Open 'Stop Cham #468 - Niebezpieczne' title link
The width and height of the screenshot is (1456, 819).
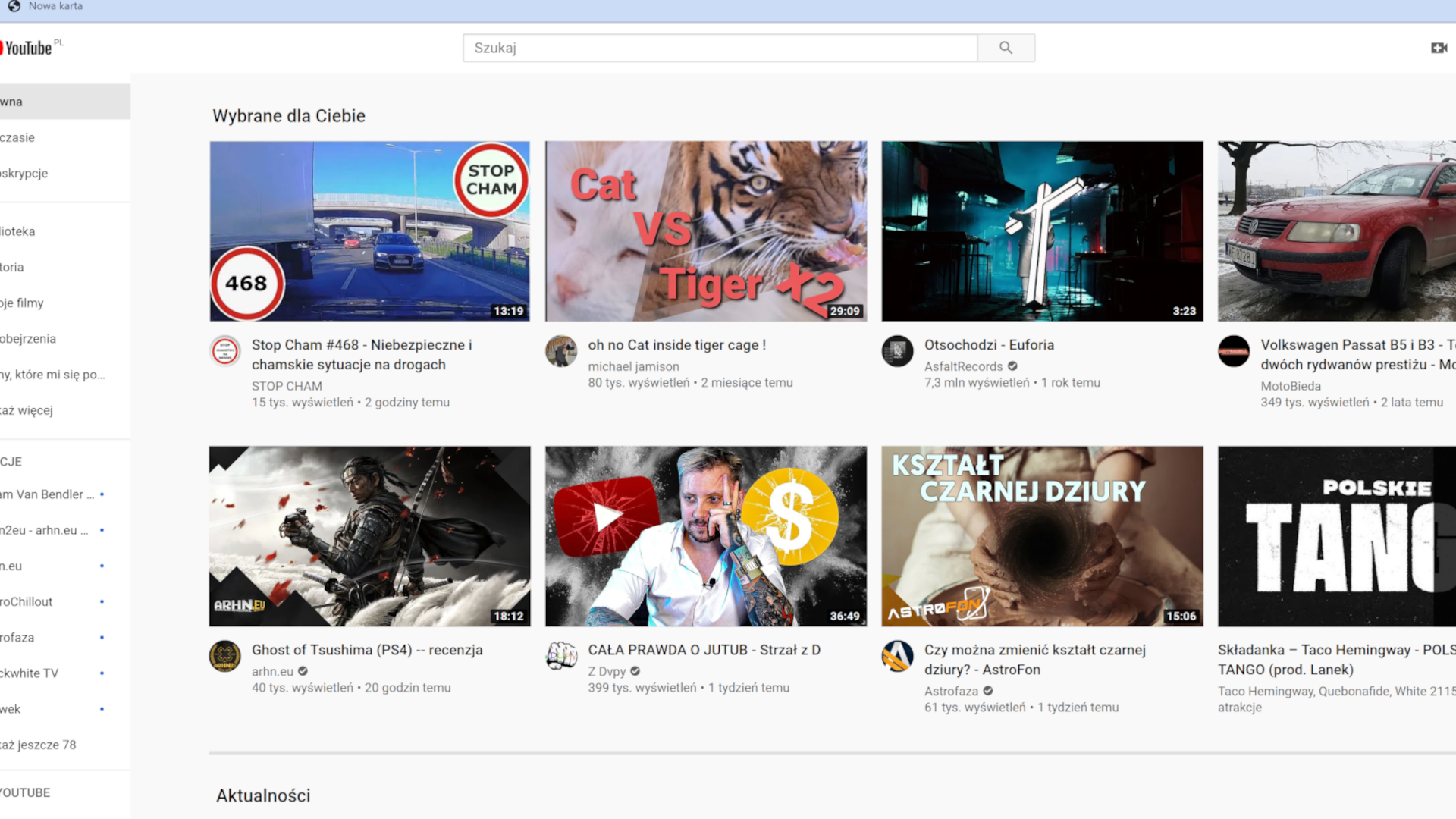click(x=362, y=355)
